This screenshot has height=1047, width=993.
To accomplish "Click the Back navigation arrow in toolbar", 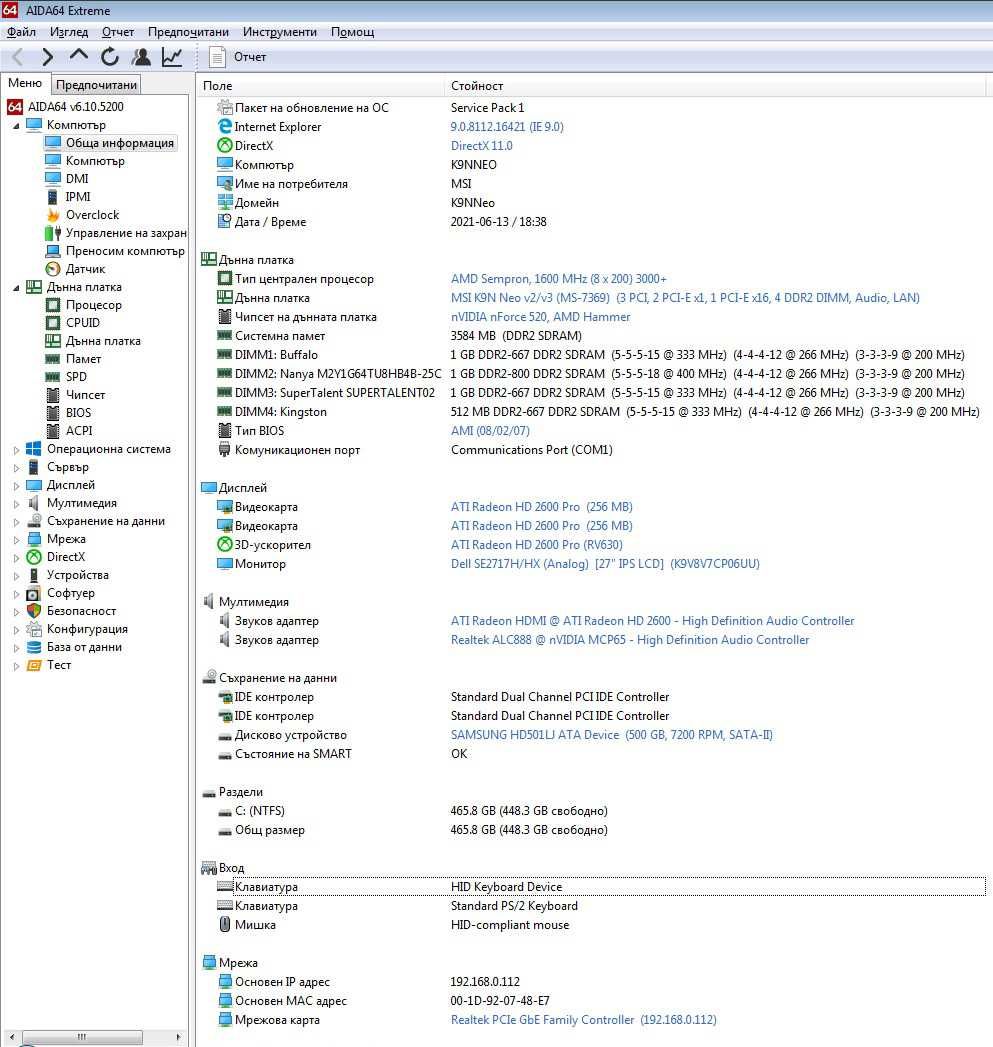I will pos(18,57).
